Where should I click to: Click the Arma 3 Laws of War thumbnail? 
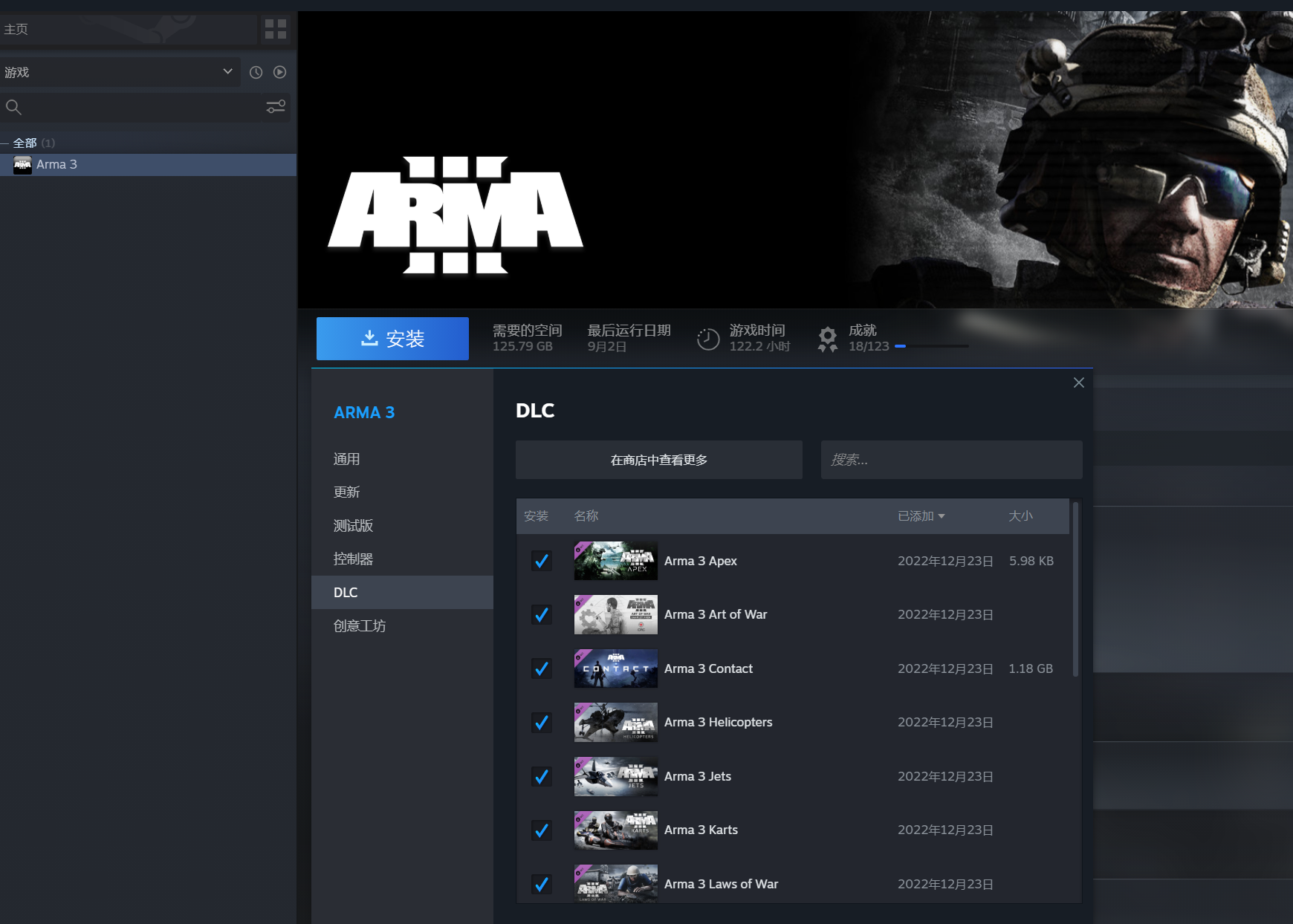click(616, 884)
